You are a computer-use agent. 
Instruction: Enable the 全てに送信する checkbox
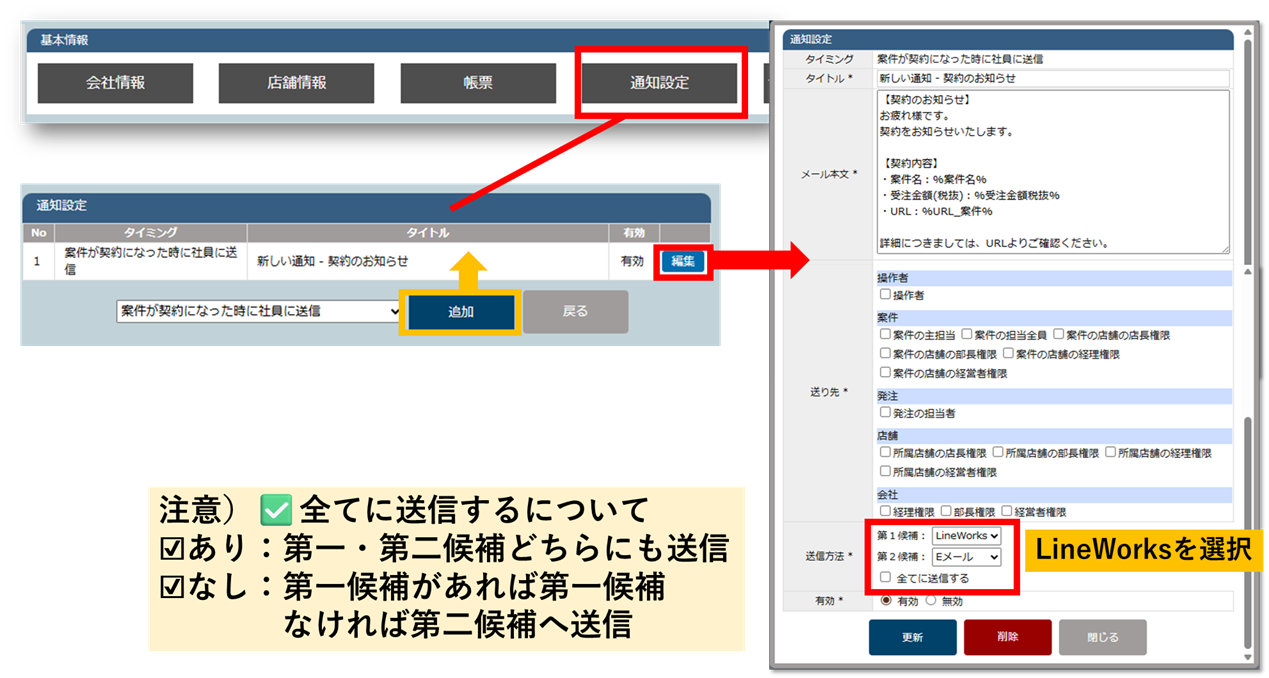pos(885,578)
